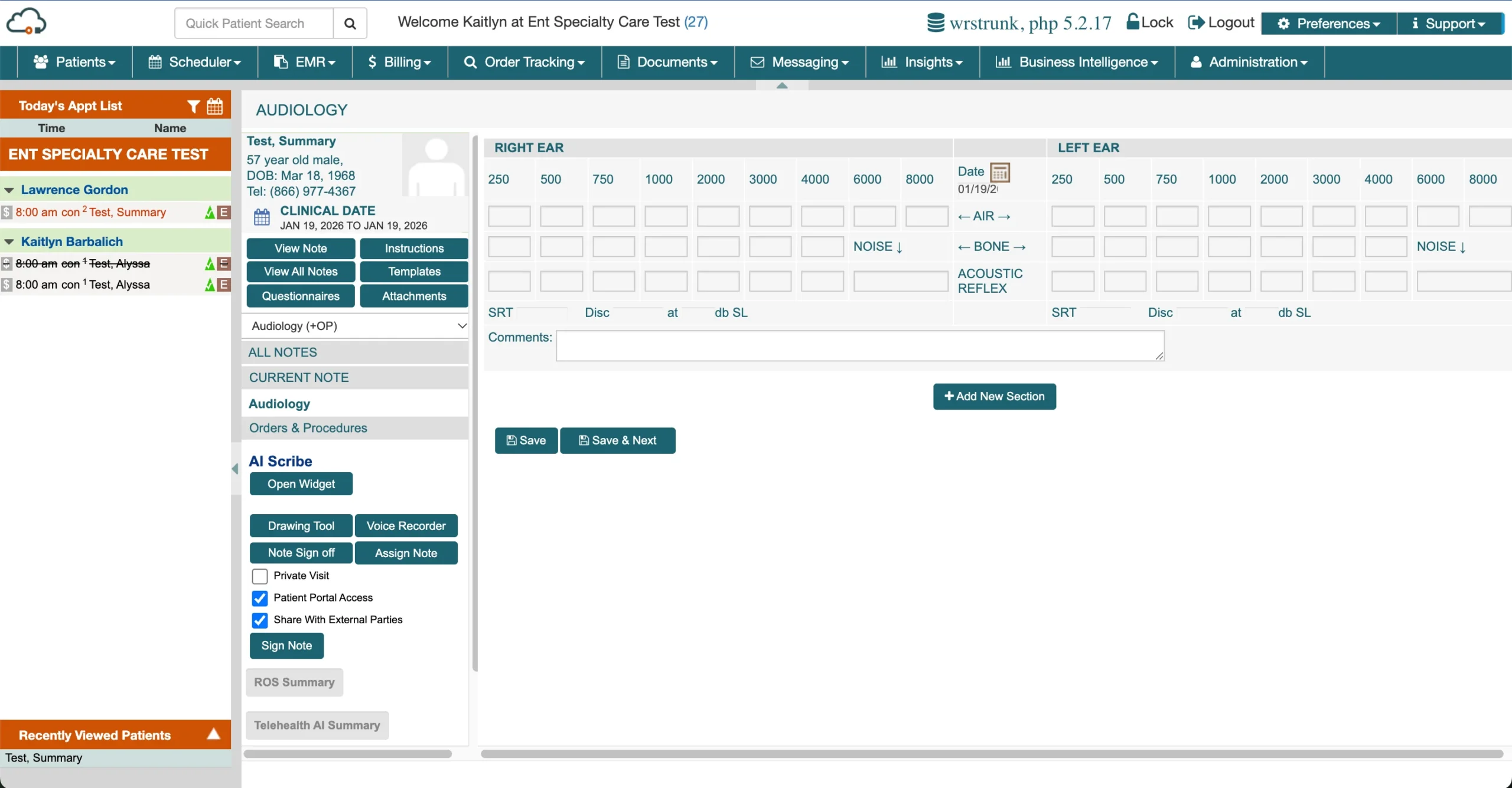Select the filter icon in Today's Appt List
The height and width of the screenshot is (788, 1512).
coord(194,106)
